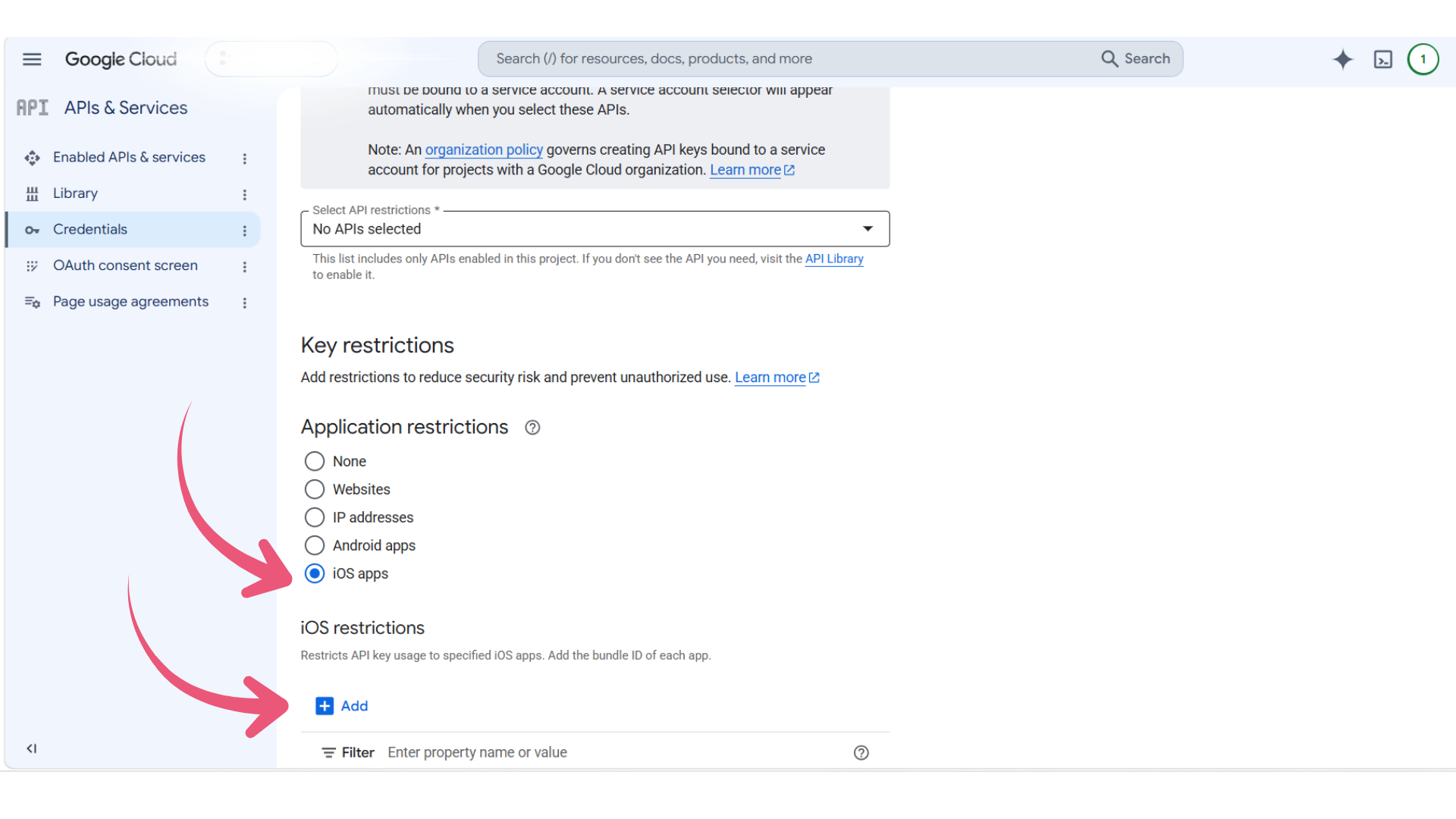Click the API logo icon
This screenshot has height=819, width=1456.
(33, 108)
